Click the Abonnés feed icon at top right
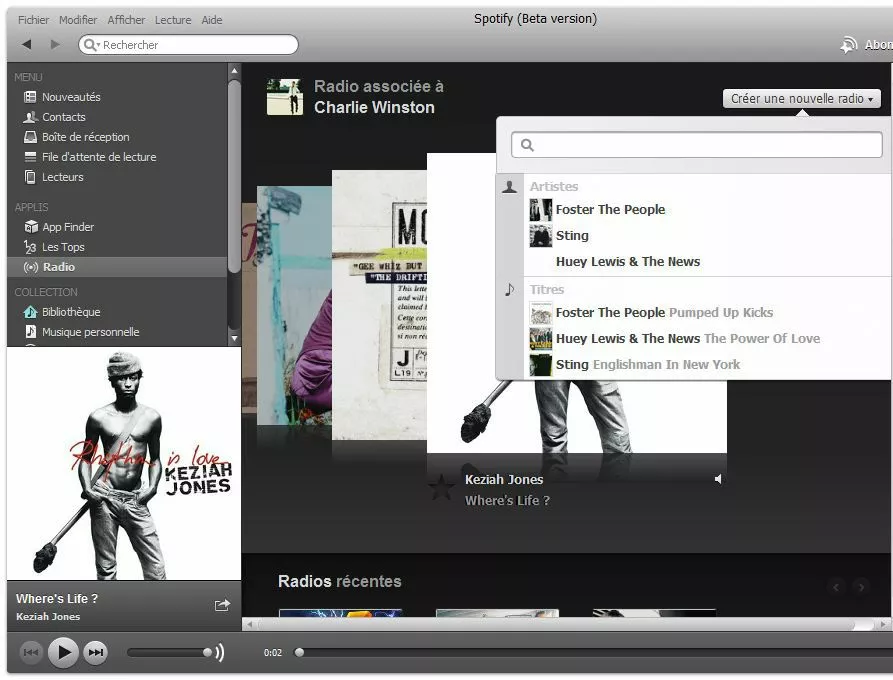Viewport: 893px width, 680px height. click(849, 44)
